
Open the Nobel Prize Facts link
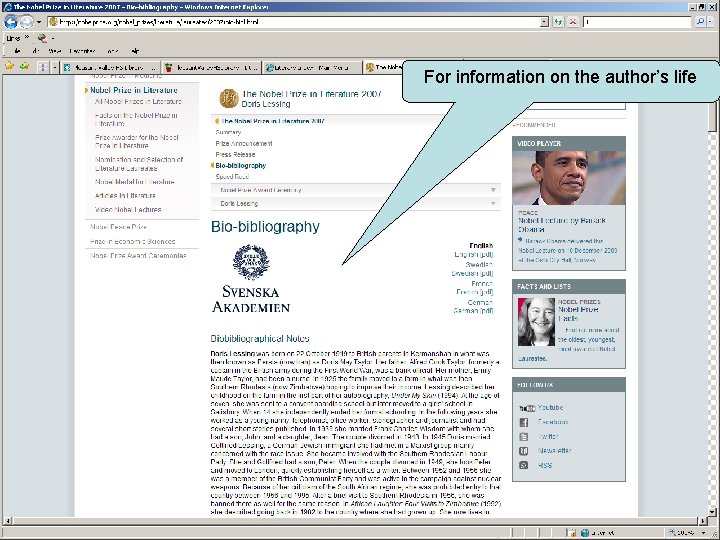coord(578,314)
